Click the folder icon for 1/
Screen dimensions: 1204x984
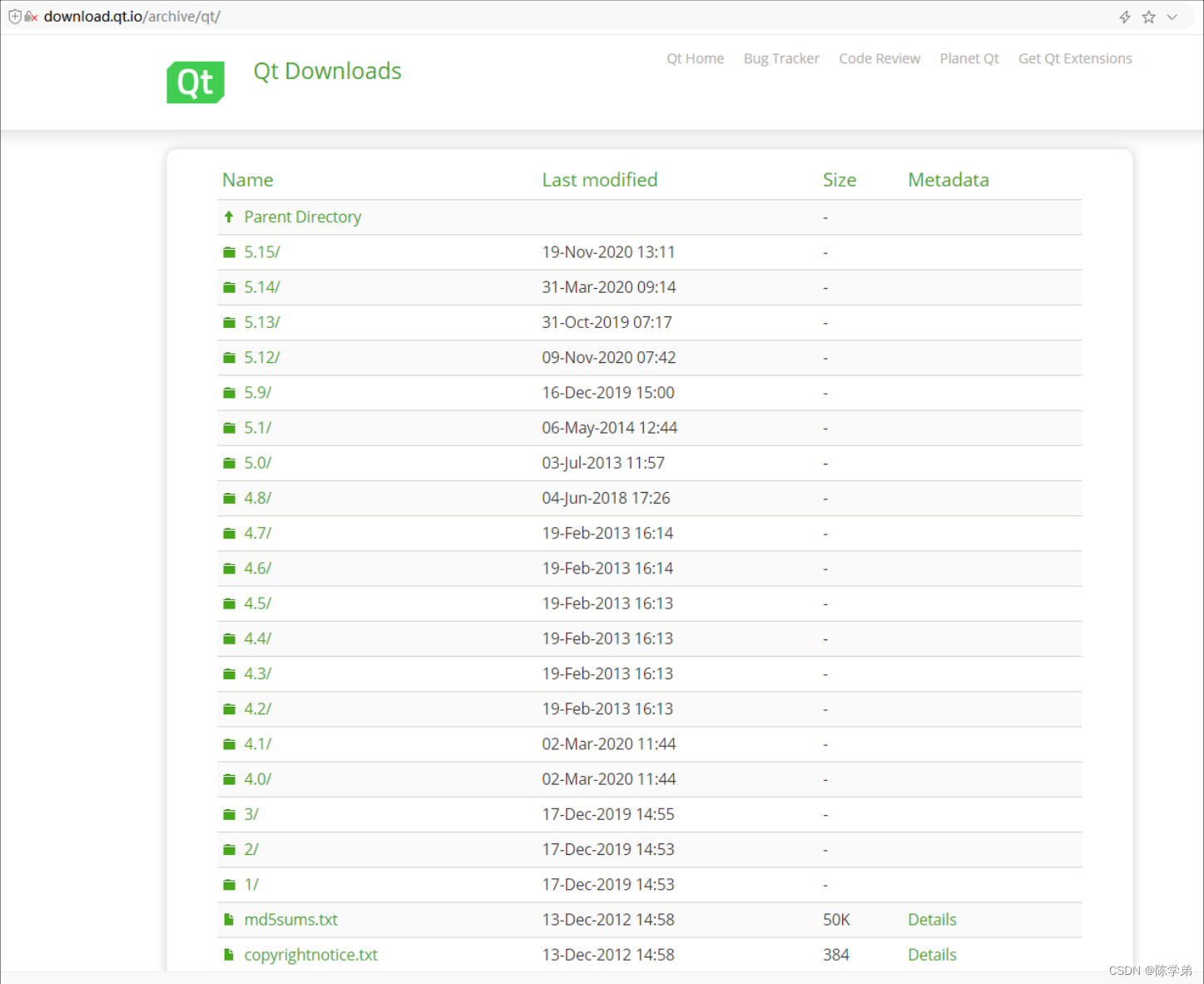coord(230,885)
